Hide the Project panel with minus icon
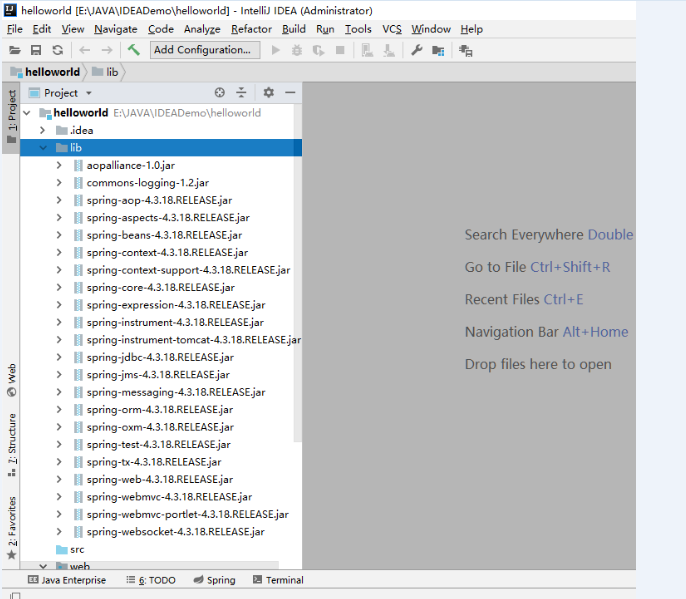Viewport: 686px width, 599px height. coord(290,92)
